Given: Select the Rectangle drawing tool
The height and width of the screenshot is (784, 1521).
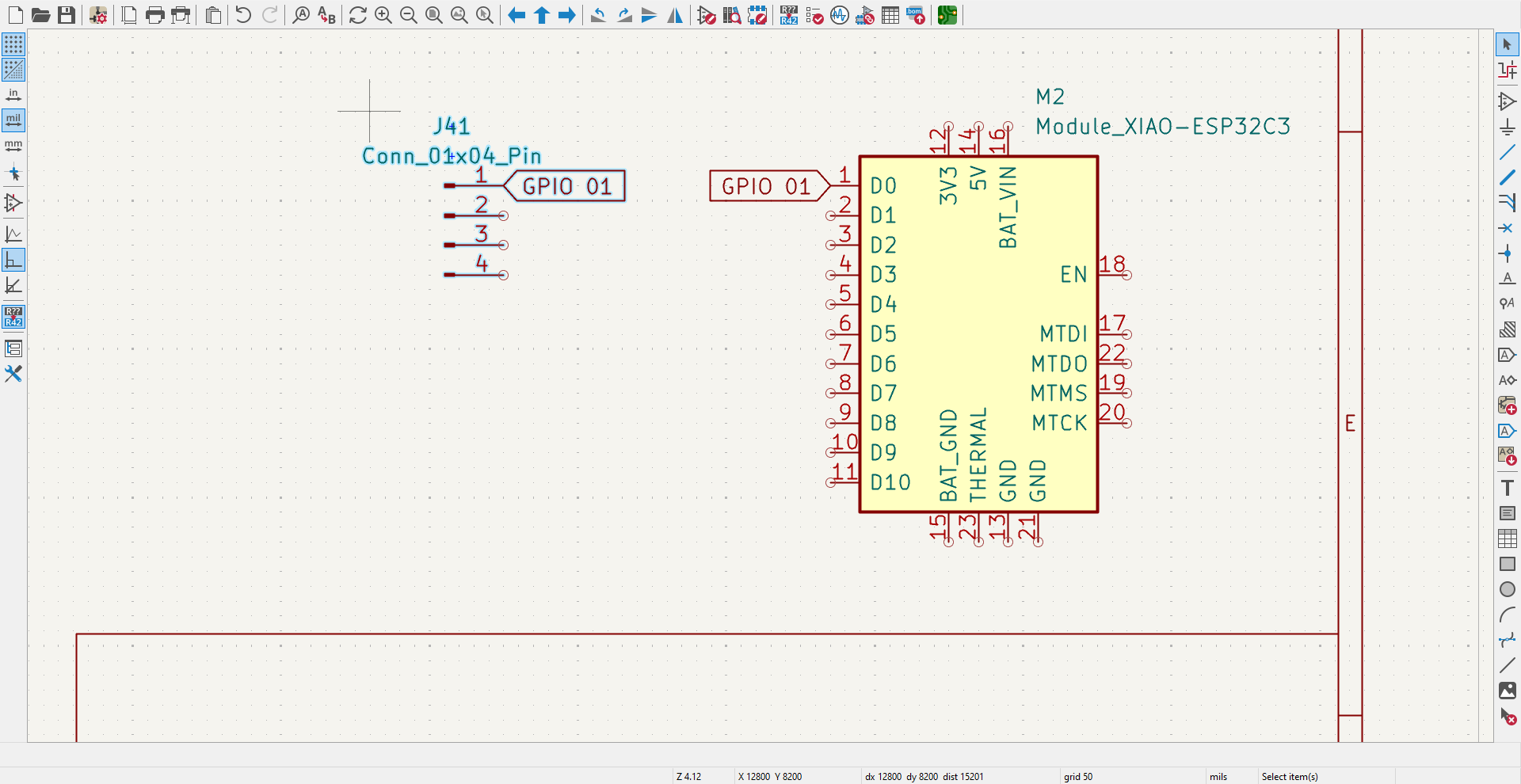Looking at the screenshot, I should point(1508,564).
